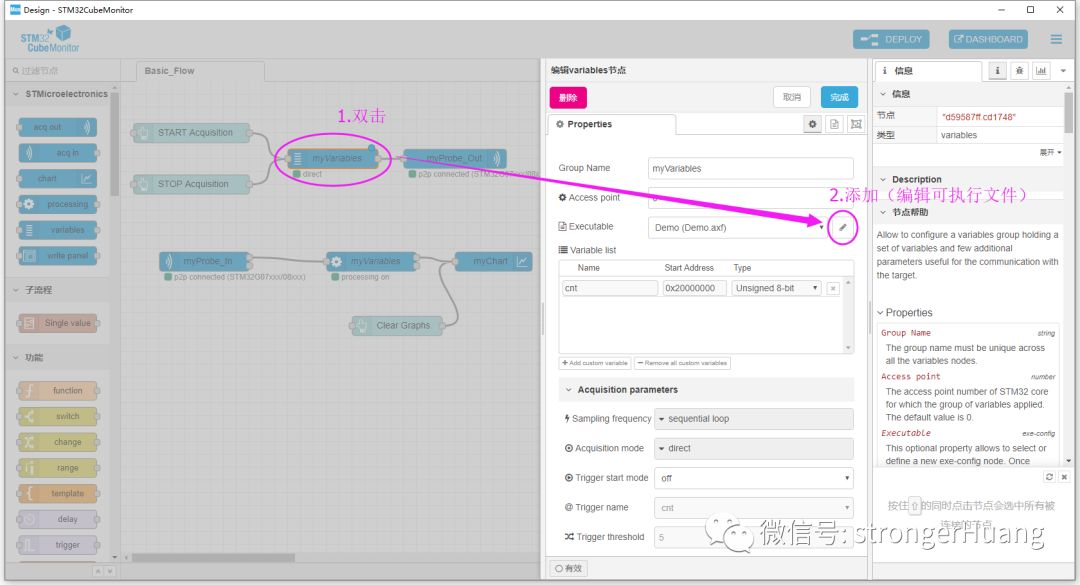1080x585 pixels.
Task: Click Remove all custom variables
Action: 682,363
